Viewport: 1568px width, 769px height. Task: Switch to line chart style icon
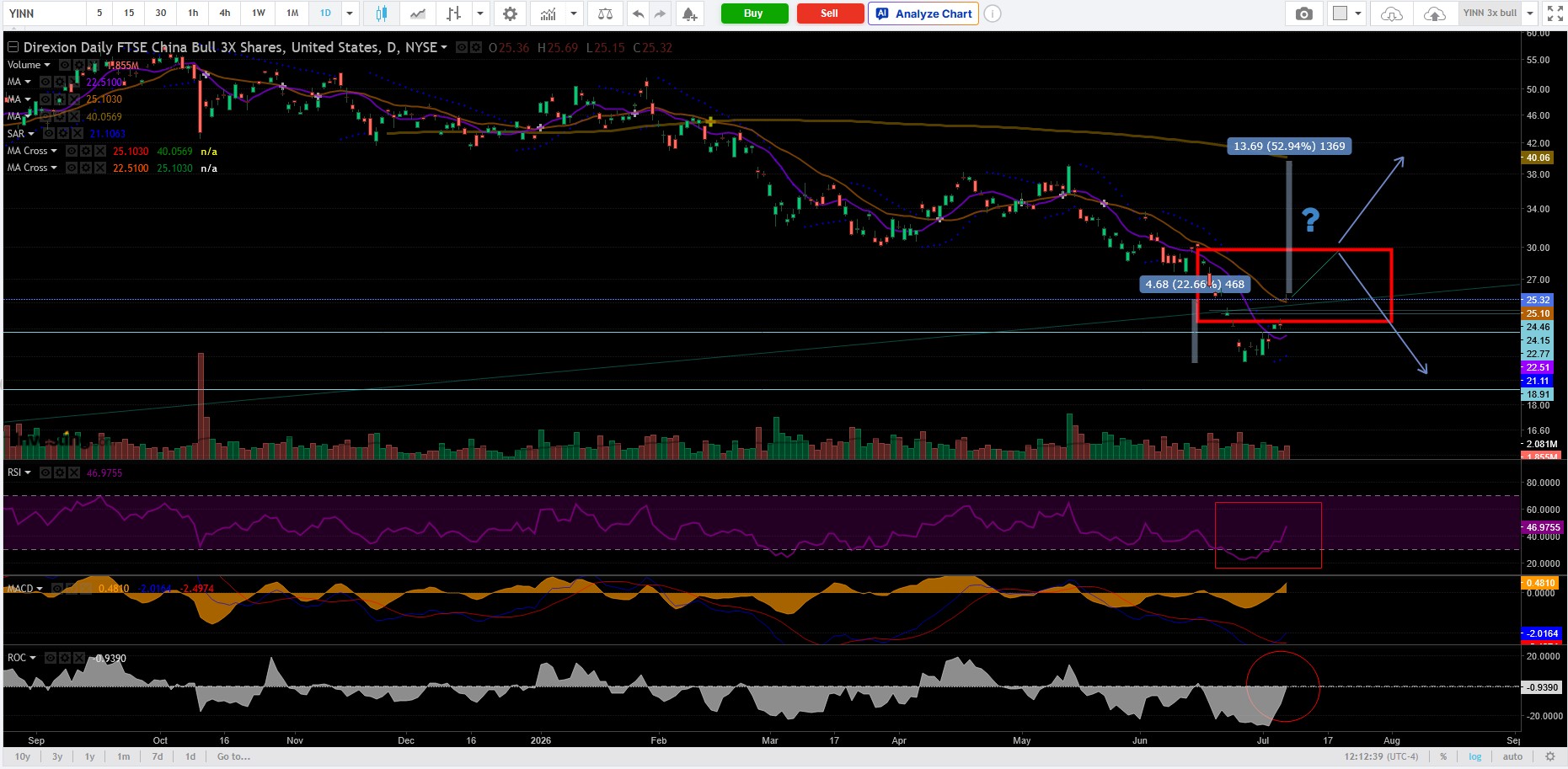coord(418,13)
